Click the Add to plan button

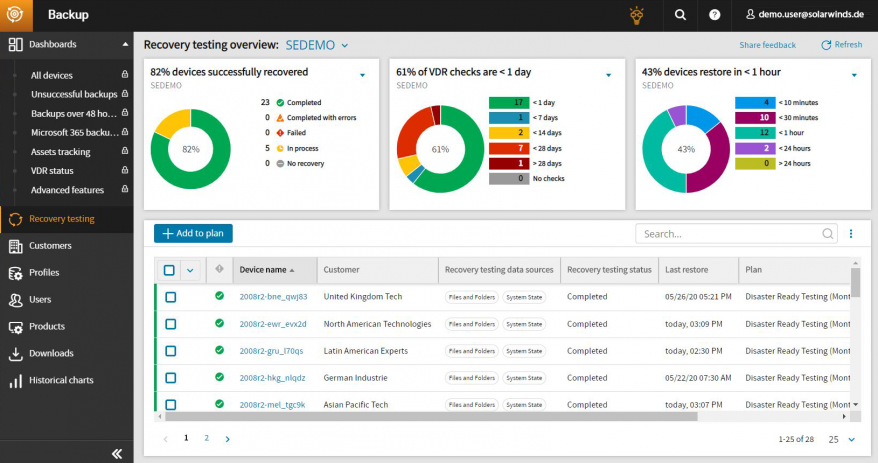193,233
